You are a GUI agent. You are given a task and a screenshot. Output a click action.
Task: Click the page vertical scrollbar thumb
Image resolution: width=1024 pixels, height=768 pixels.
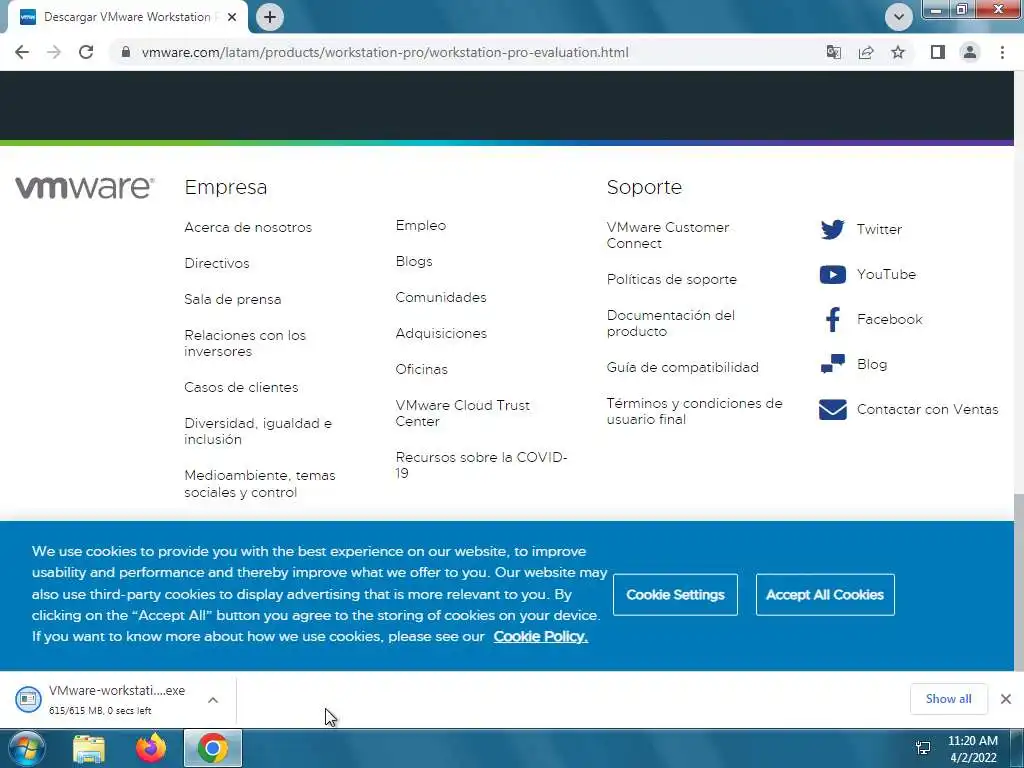(x=1019, y=583)
